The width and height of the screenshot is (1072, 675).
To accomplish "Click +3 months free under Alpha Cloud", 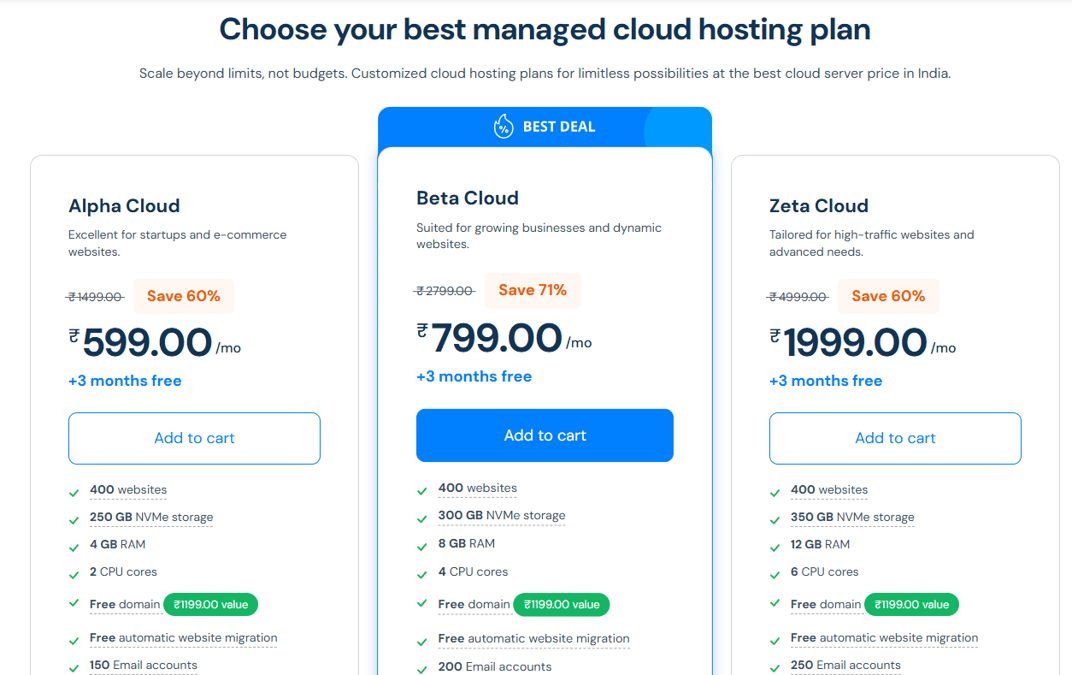I will coord(125,380).
